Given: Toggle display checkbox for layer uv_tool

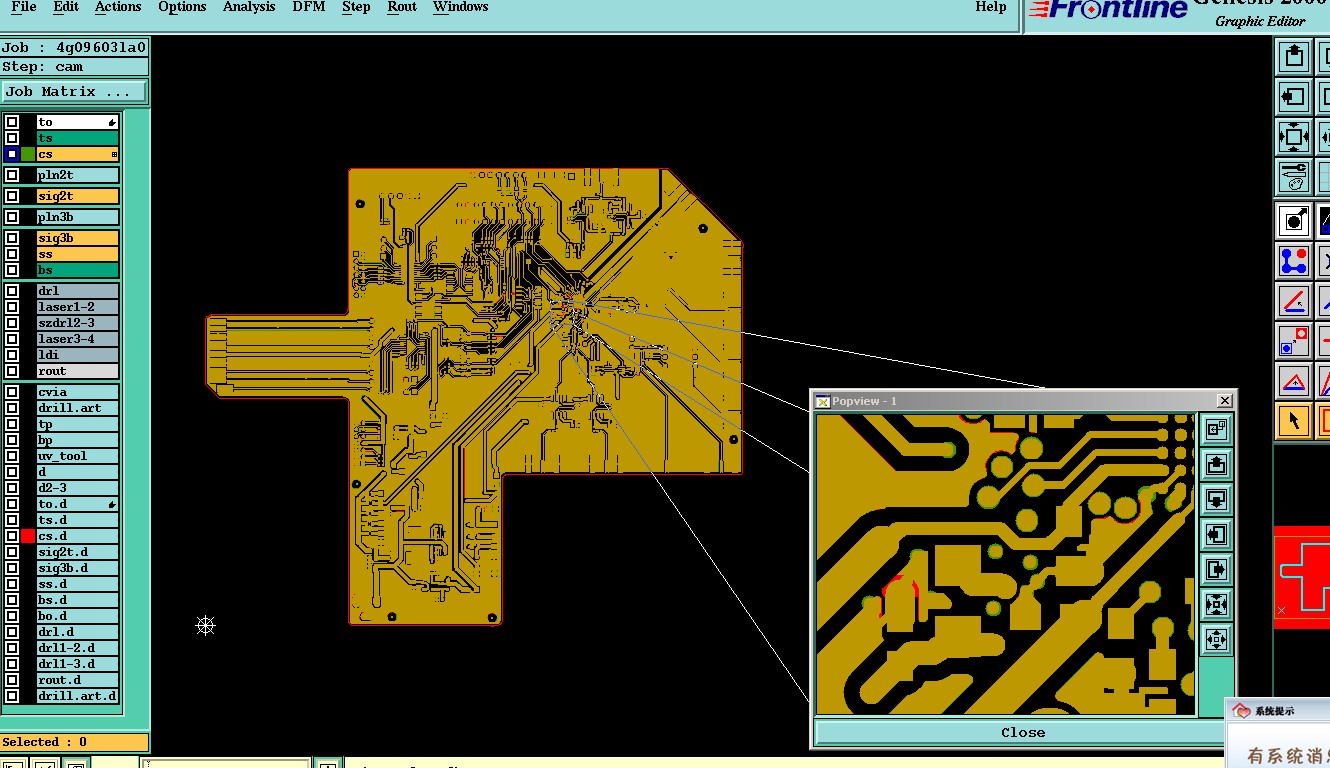Looking at the screenshot, I should pyautogui.click(x=12, y=456).
